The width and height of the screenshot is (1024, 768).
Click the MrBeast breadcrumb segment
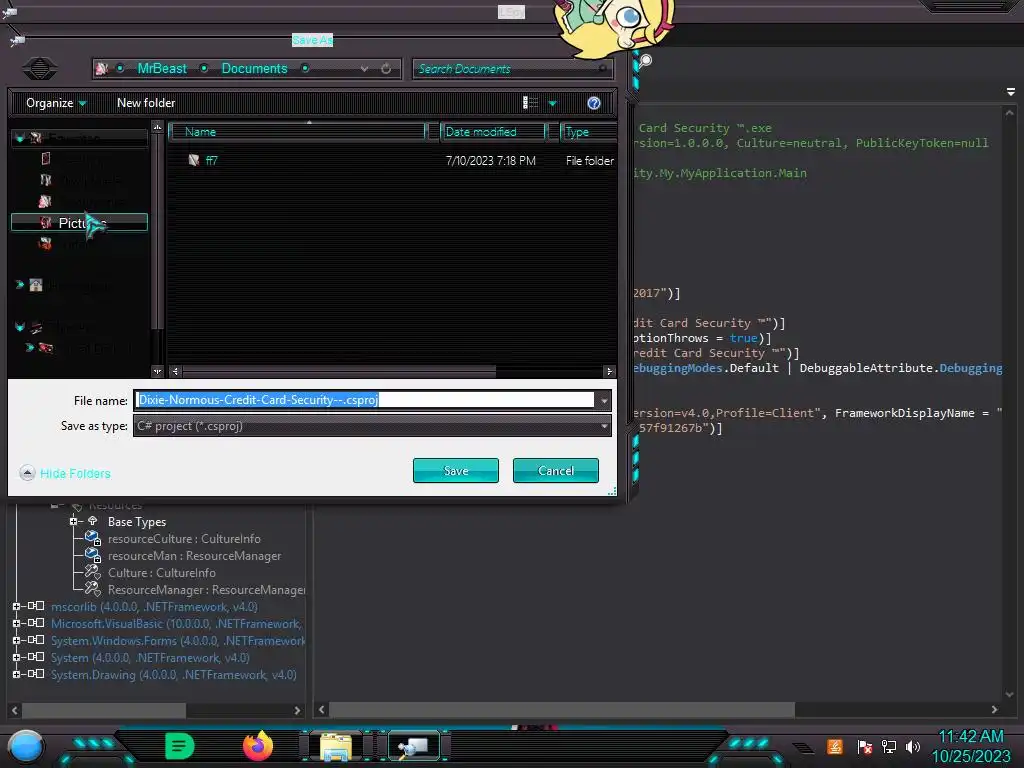coord(162,69)
